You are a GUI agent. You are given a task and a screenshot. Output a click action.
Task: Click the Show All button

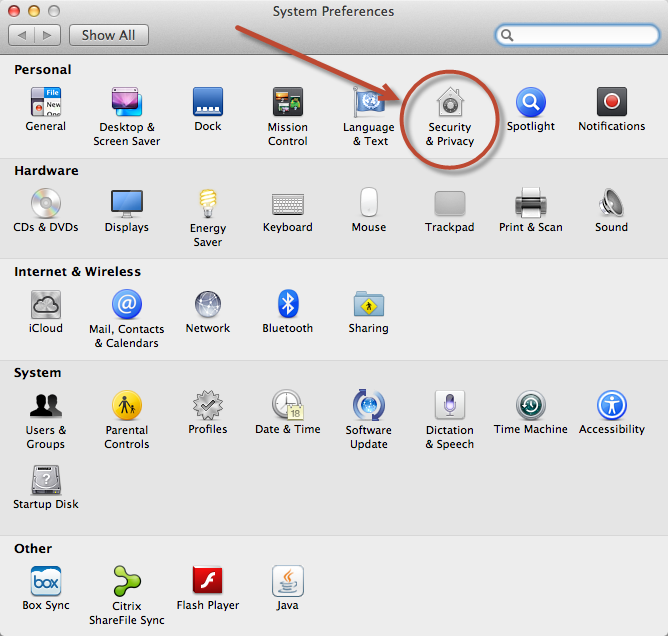pyautogui.click(x=109, y=35)
